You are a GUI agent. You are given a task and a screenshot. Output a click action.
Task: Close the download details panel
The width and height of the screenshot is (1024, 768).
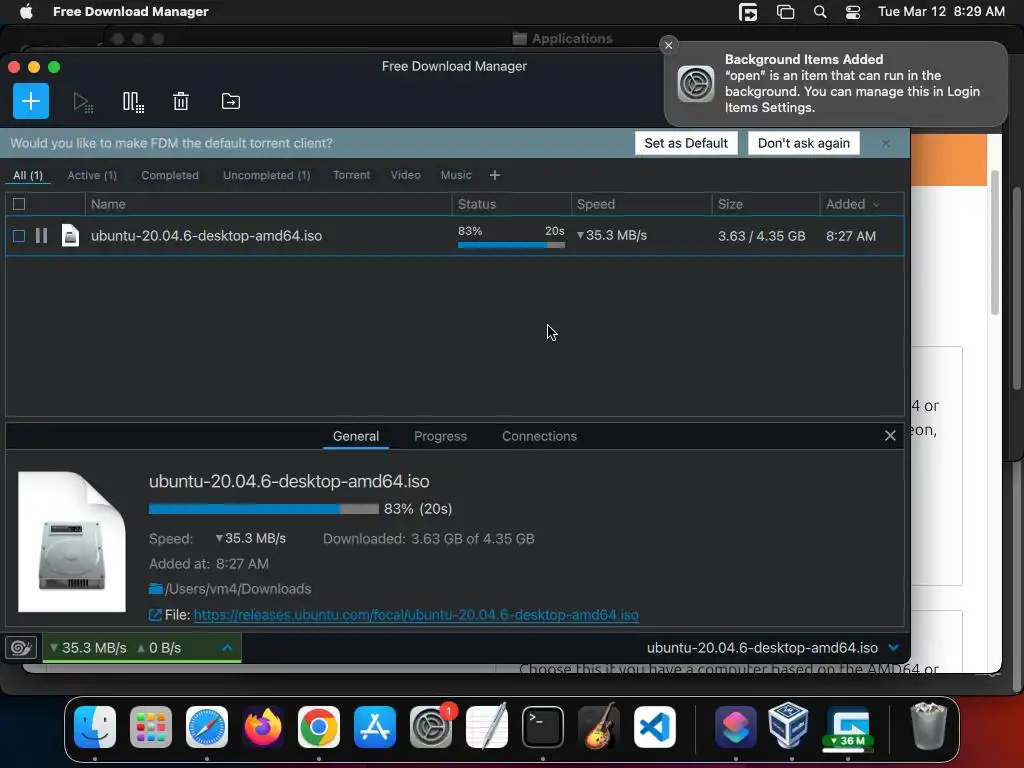pos(890,436)
